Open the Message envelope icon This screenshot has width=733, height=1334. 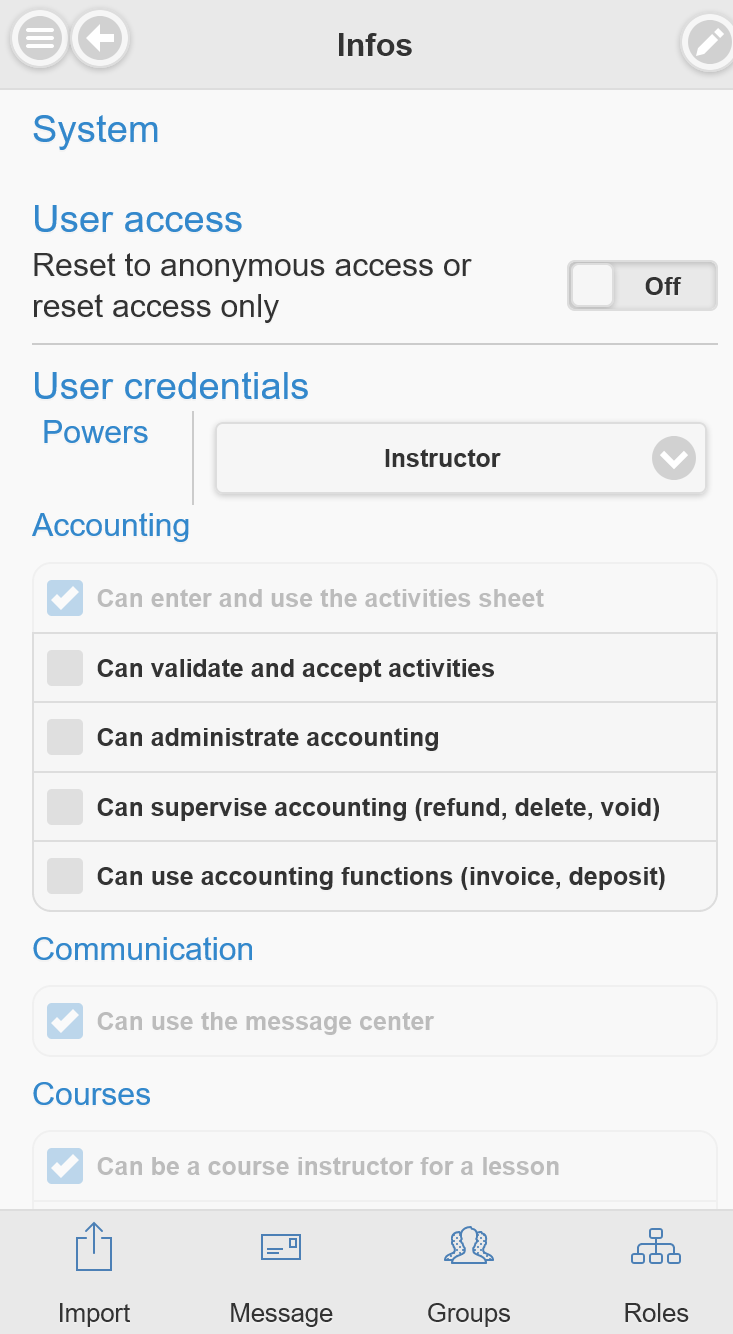281,1247
